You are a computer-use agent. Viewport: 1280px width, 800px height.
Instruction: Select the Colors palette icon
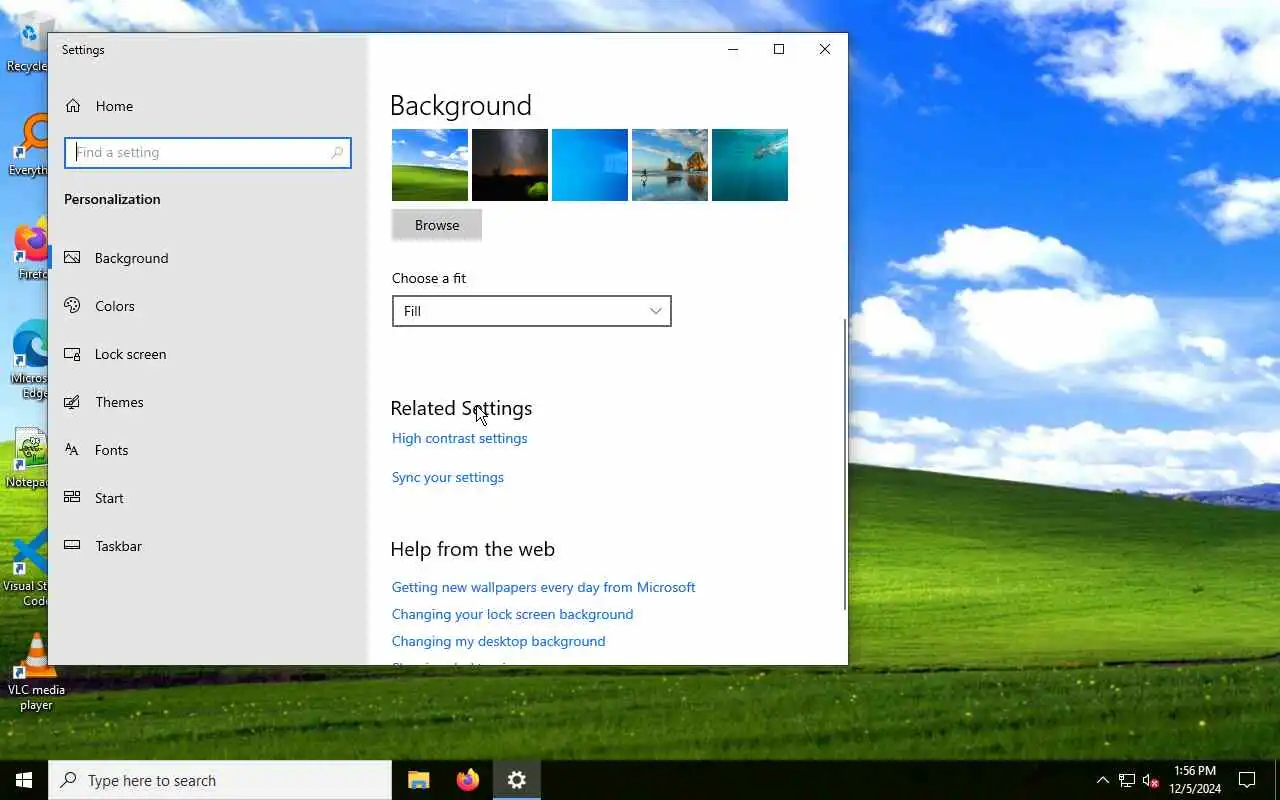pos(72,306)
